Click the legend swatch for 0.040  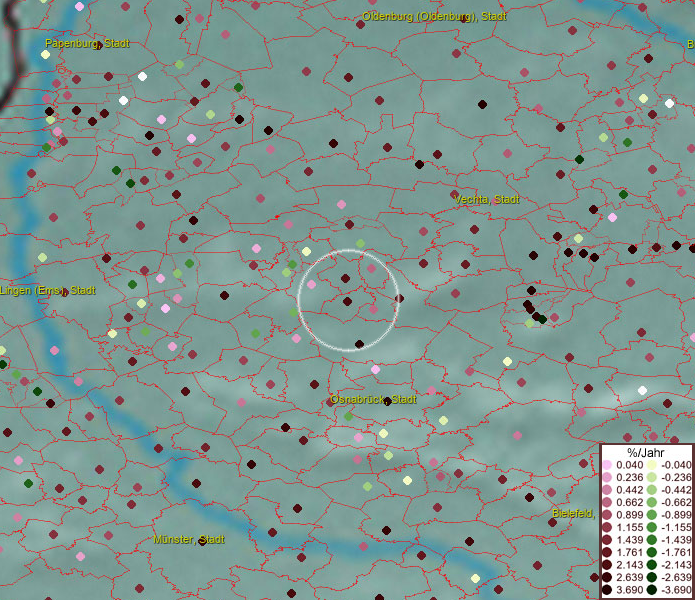607,465
